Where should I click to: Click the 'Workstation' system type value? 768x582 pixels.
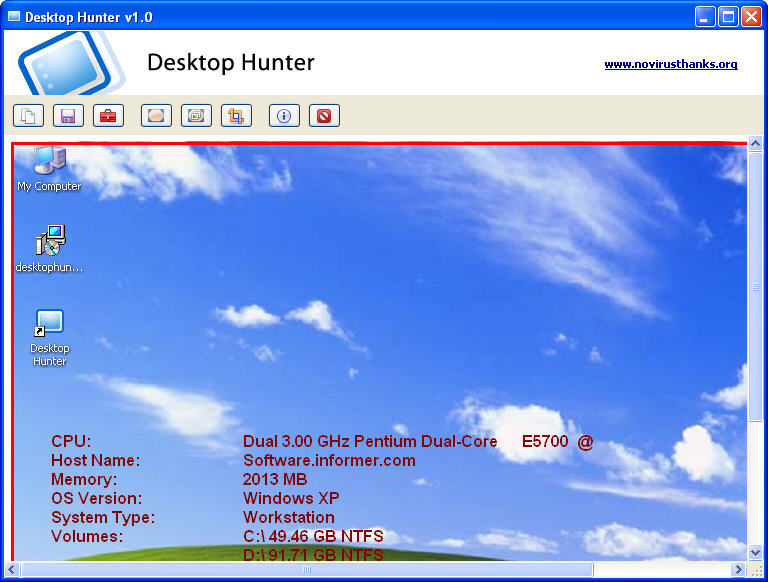[x=288, y=517]
